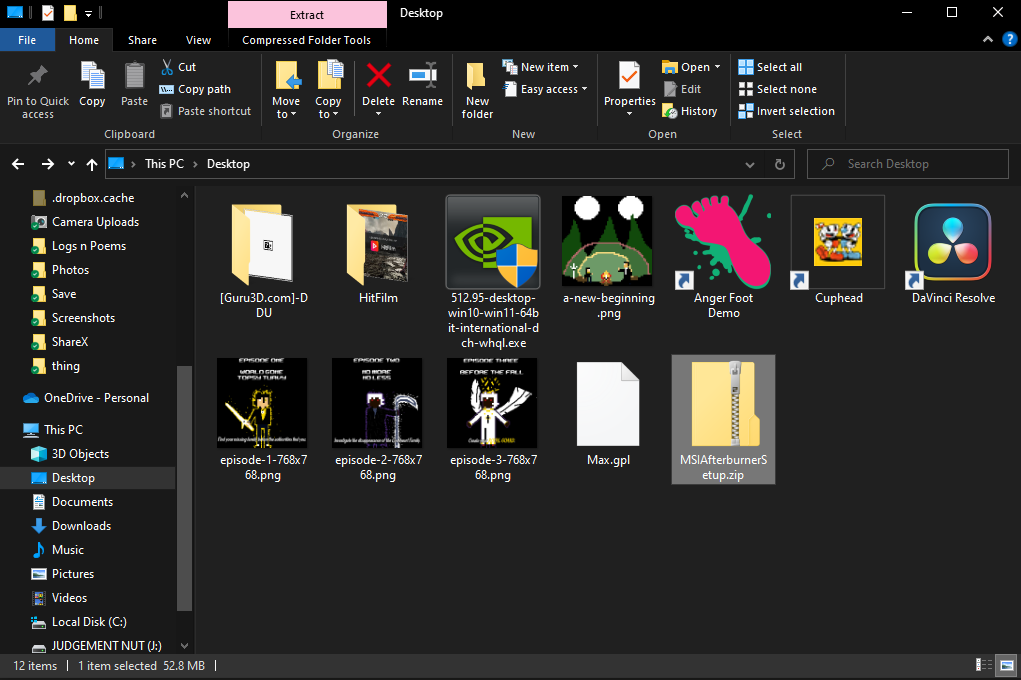Click Quick Access New folder icon
This screenshot has width=1021, height=680.
70,13
